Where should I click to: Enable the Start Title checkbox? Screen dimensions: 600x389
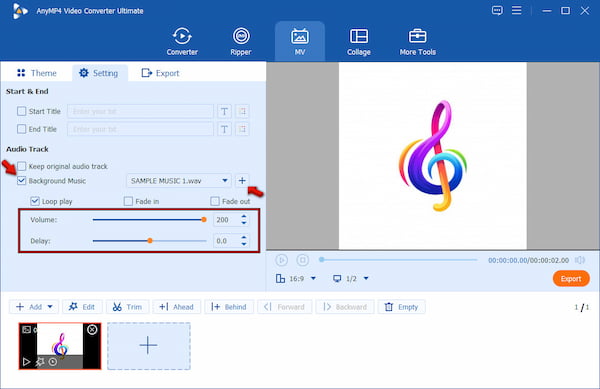click(x=21, y=111)
